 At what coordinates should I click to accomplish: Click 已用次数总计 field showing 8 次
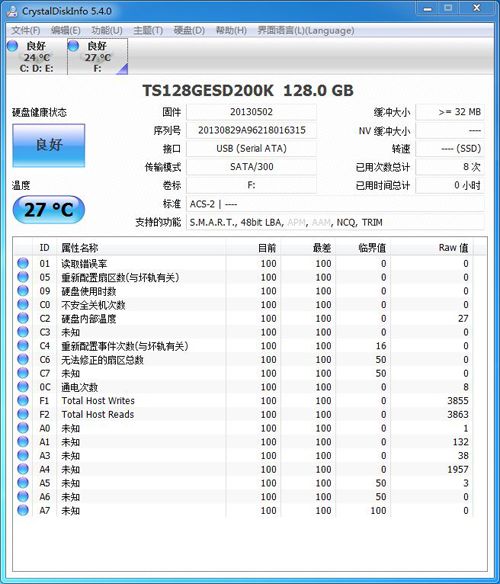pyautogui.click(x=450, y=166)
